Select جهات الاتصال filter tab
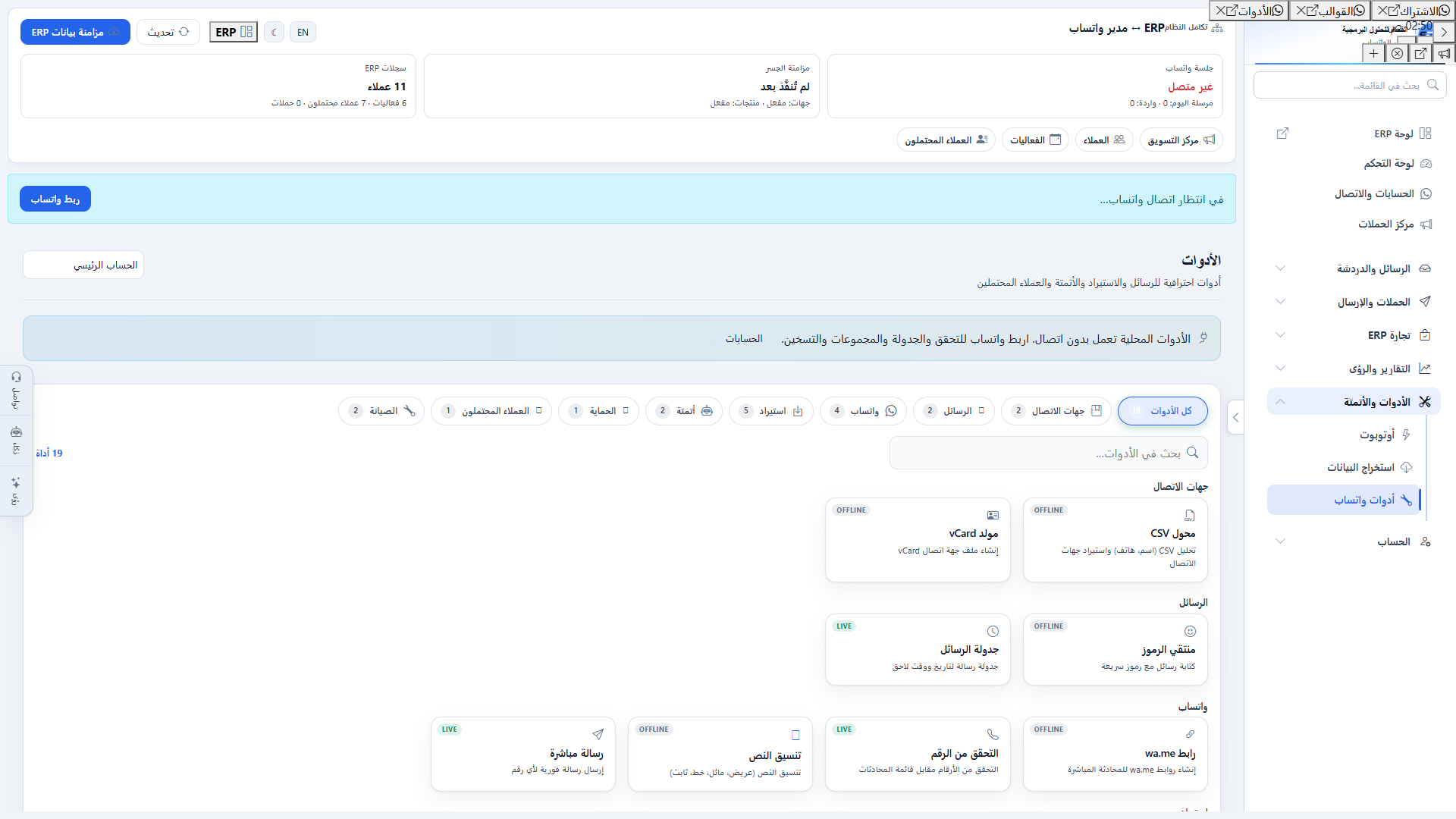Screen dimensions: 1456x819 [x=1056, y=411]
